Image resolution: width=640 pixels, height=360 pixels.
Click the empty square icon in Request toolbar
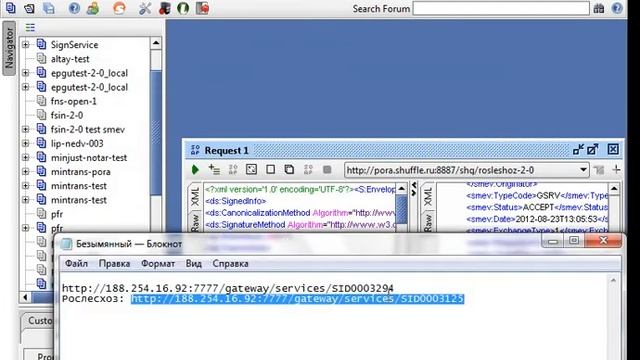[x=270, y=169]
